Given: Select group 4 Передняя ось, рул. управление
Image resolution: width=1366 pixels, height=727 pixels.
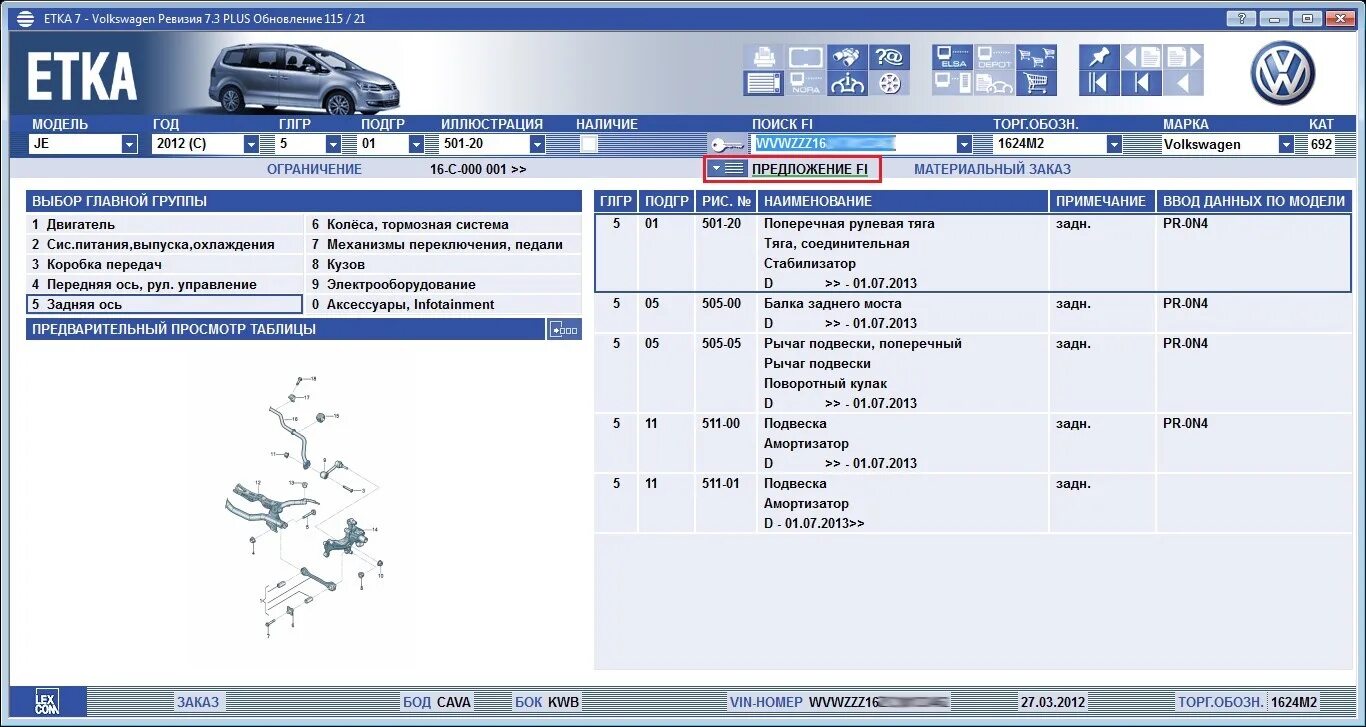Looking at the screenshot, I should (164, 285).
